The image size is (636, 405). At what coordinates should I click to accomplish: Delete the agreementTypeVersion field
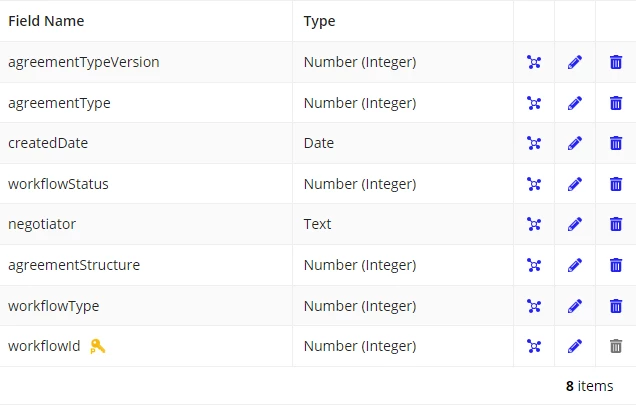click(x=616, y=62)
